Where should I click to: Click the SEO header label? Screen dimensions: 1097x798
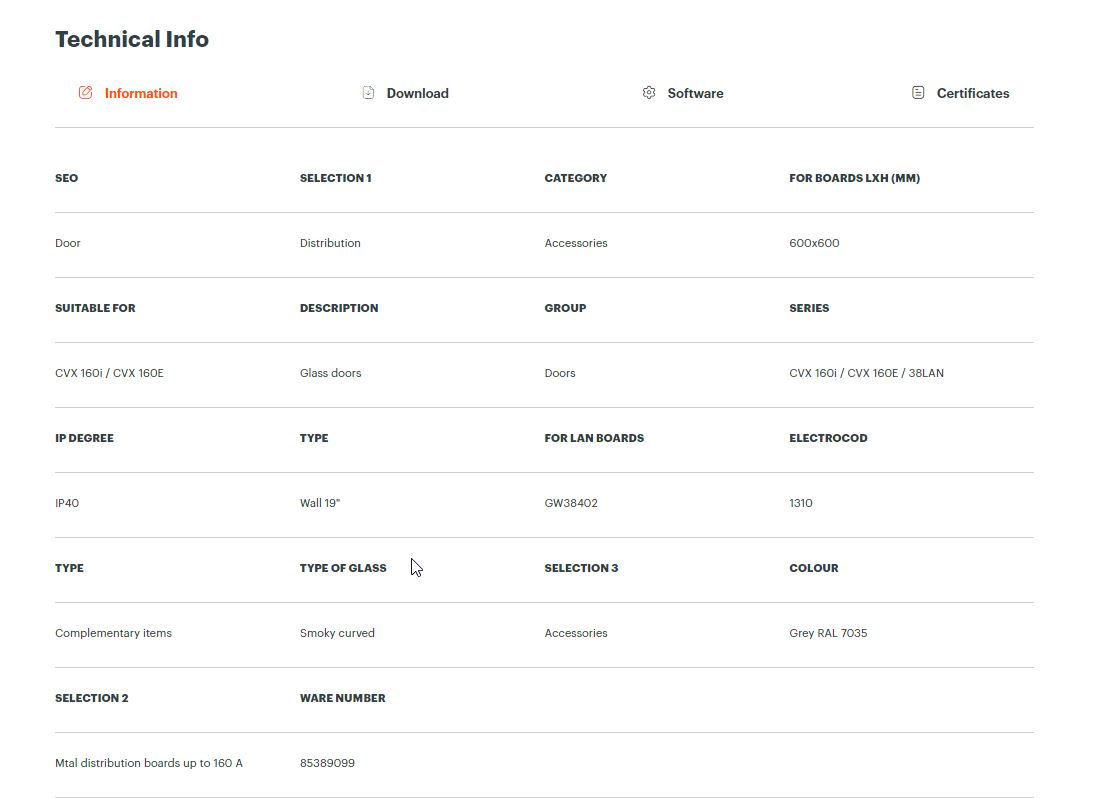[66, 178]
